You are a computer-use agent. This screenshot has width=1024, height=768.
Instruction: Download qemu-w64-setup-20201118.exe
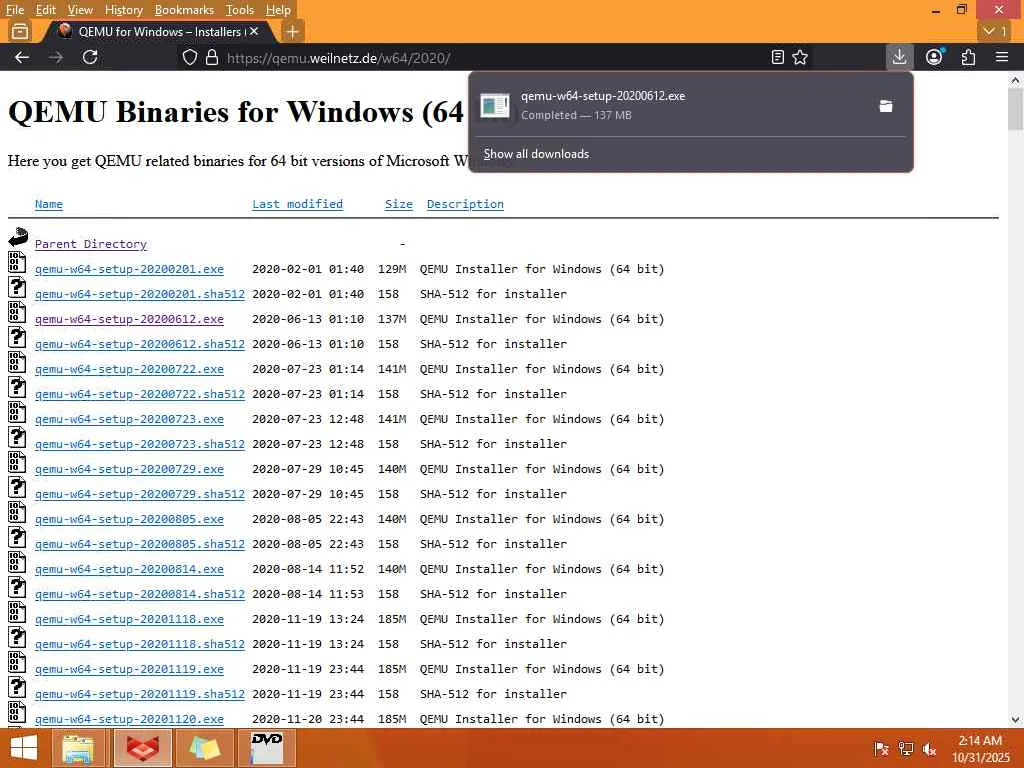[x=129, y=619]
